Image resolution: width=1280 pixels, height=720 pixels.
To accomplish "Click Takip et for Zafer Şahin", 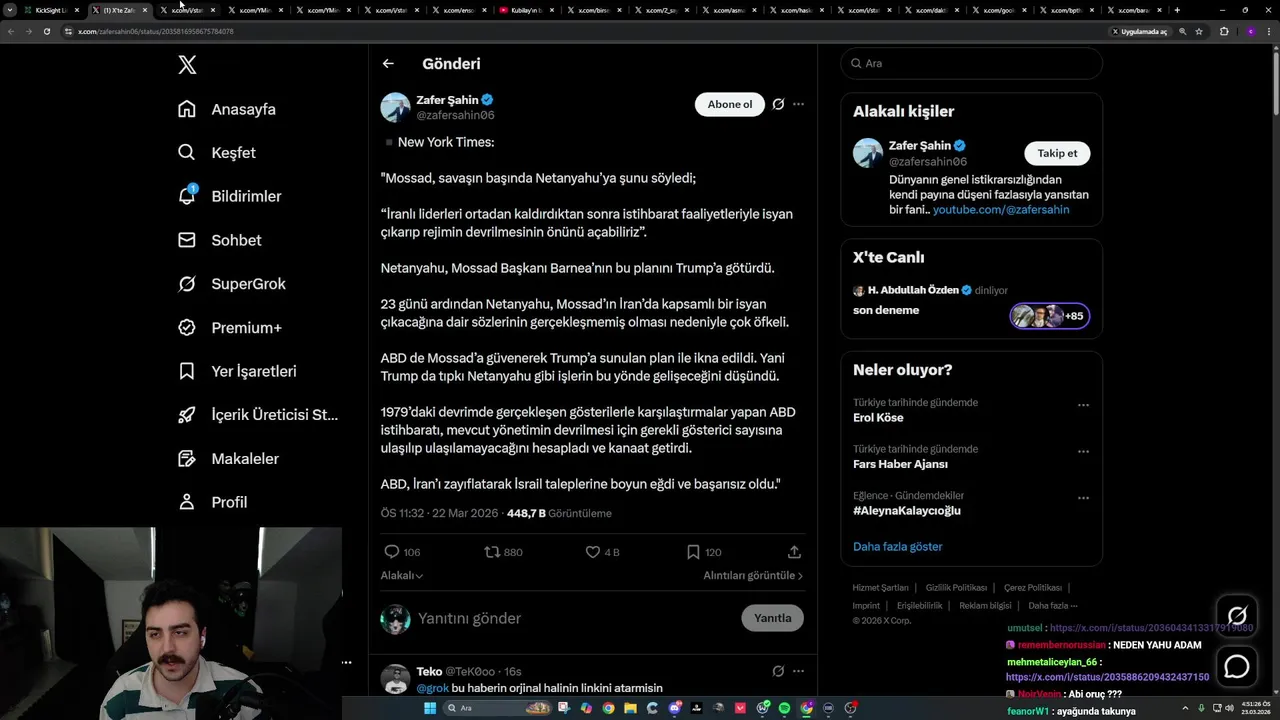I will 1057,153.
